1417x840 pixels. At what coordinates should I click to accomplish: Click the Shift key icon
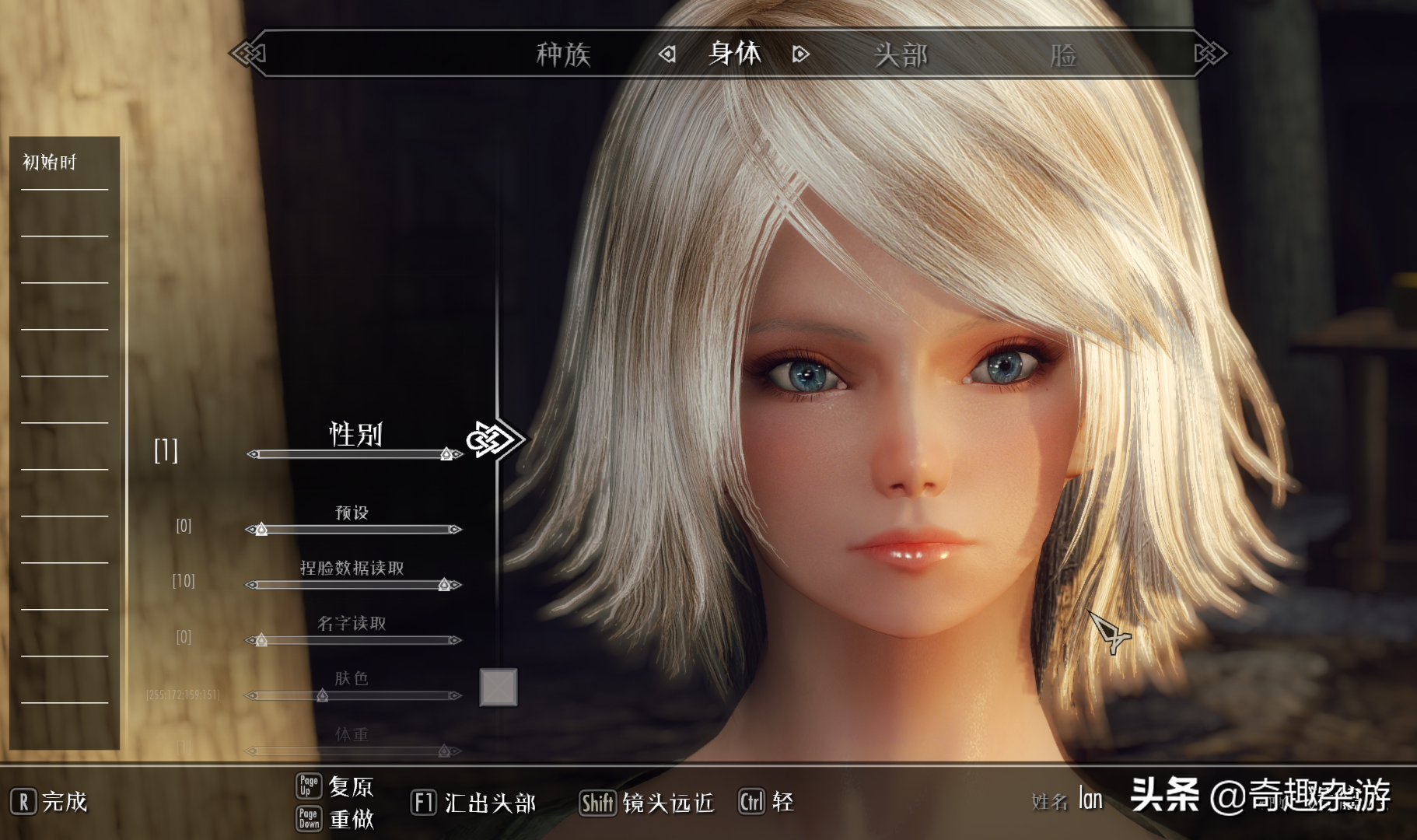598,803
